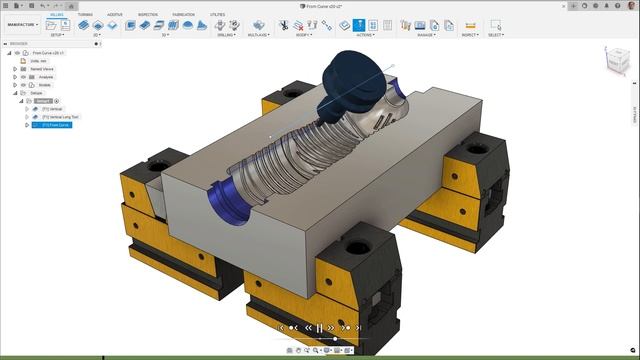
Task: Toggle visibility eye for Analysis
Action: (x=23, y=77)
